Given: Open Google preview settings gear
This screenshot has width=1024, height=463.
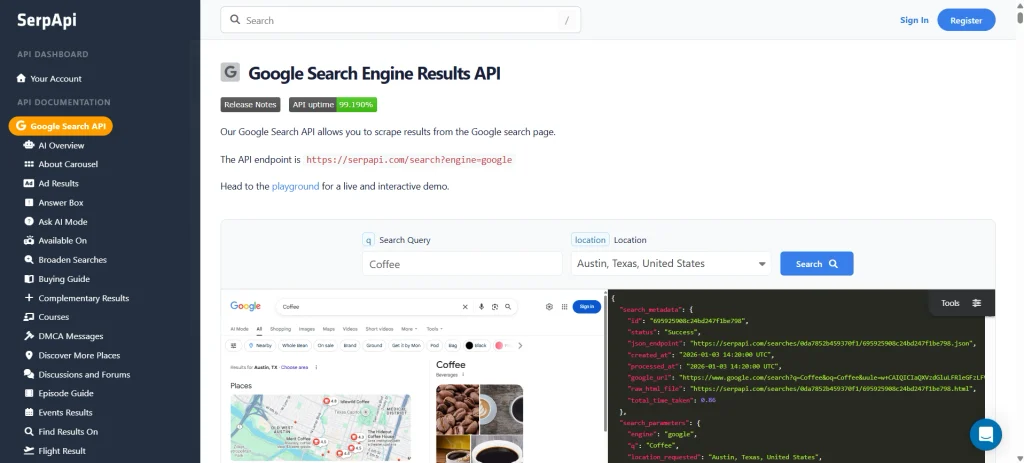Looking at the screenshot, I should (x=549, y=307).
